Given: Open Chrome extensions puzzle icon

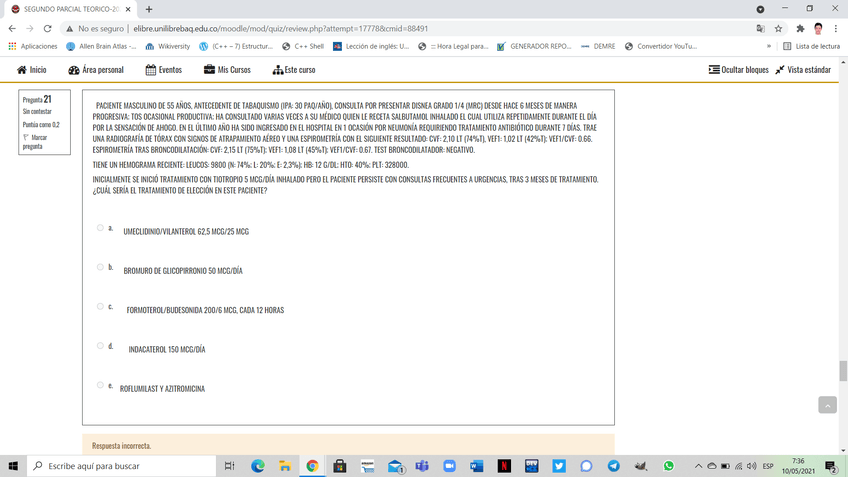Looking at the screenshot, I should (x=800, y=29).
